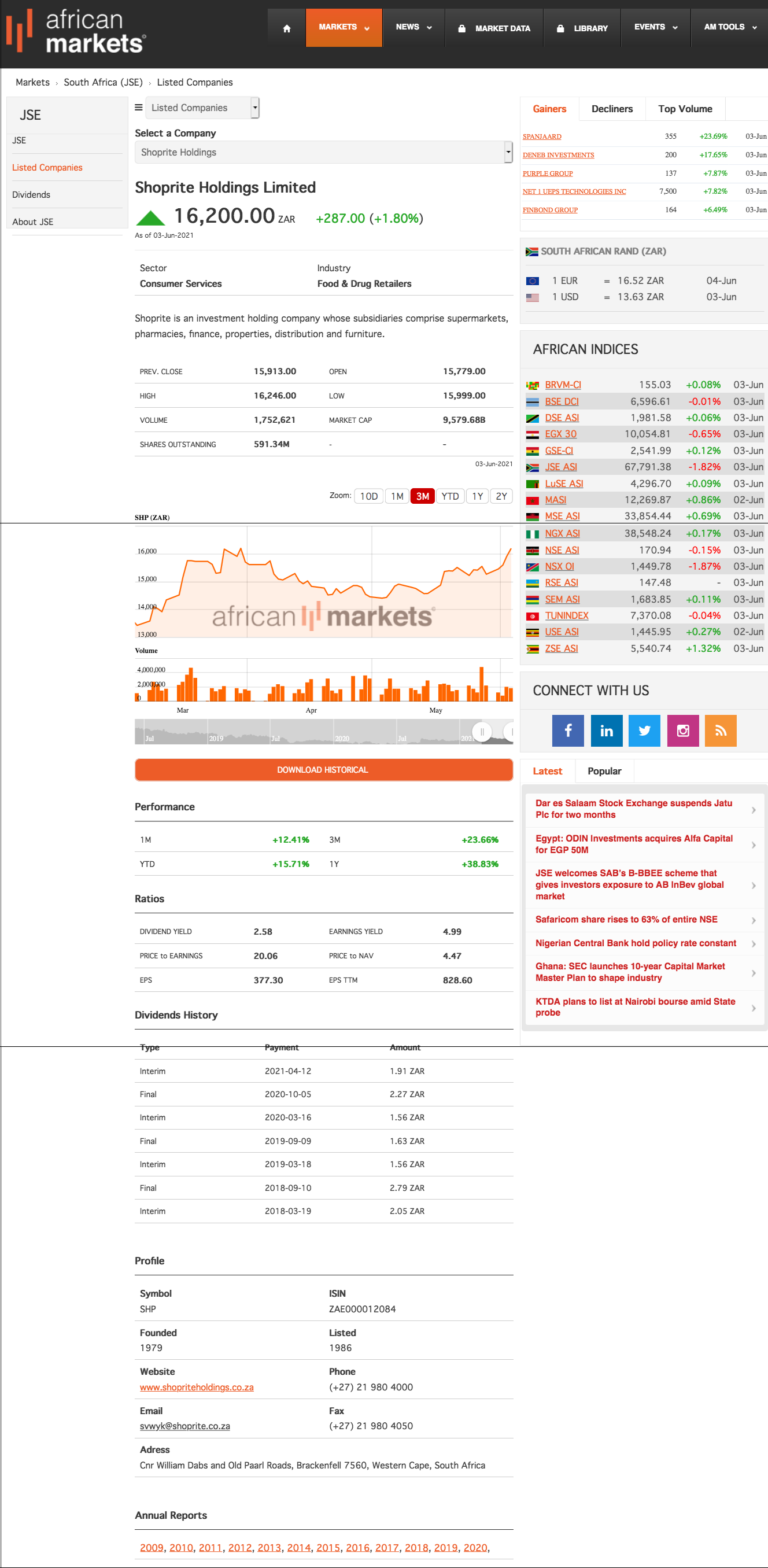Open the SPANJAARD gainer link
768x1568 pixels.
coord(542,137)
